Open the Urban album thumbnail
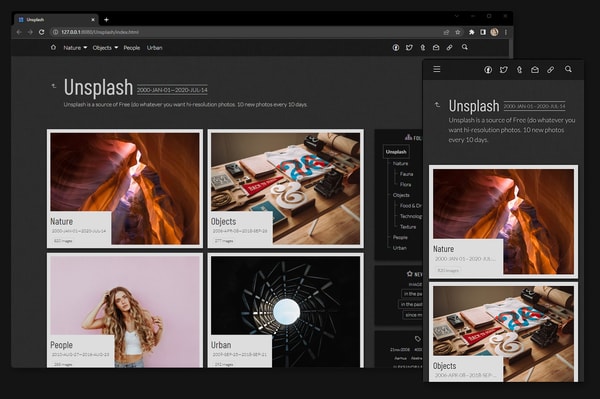 click(285, 310)
